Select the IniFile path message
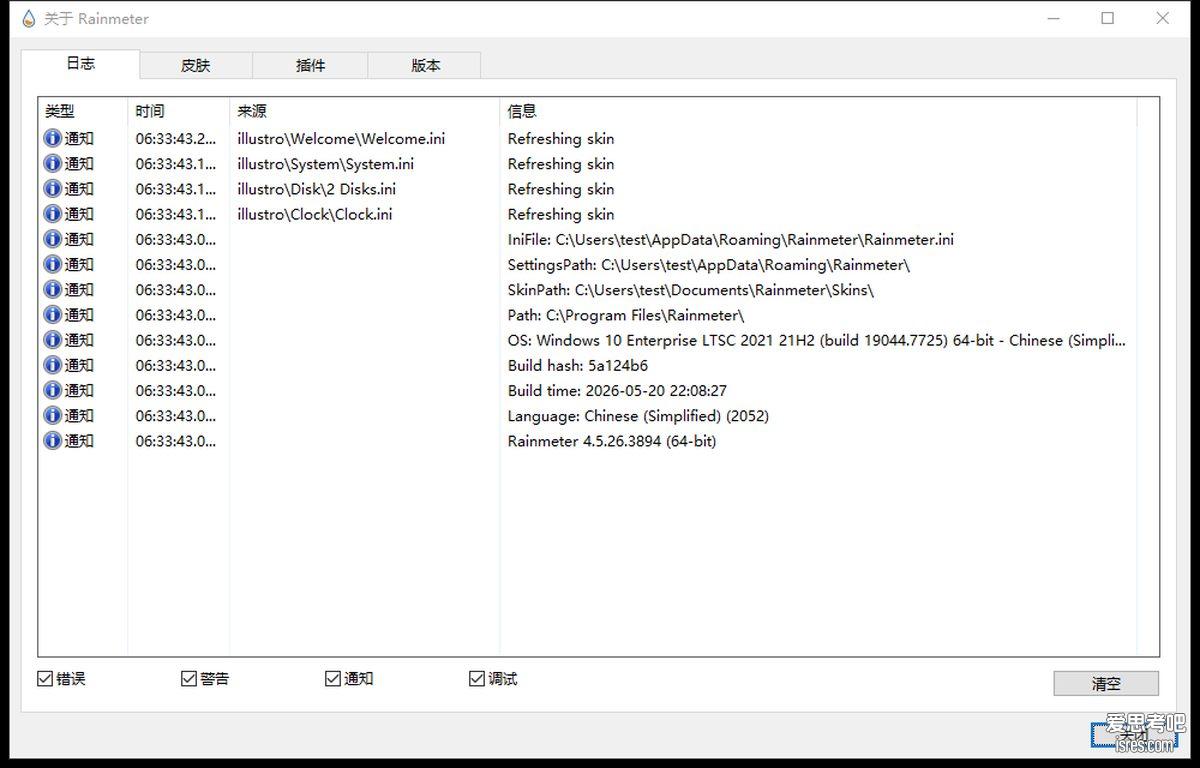This screenshot has height=768, width=1200. click(x=731, y=239)
